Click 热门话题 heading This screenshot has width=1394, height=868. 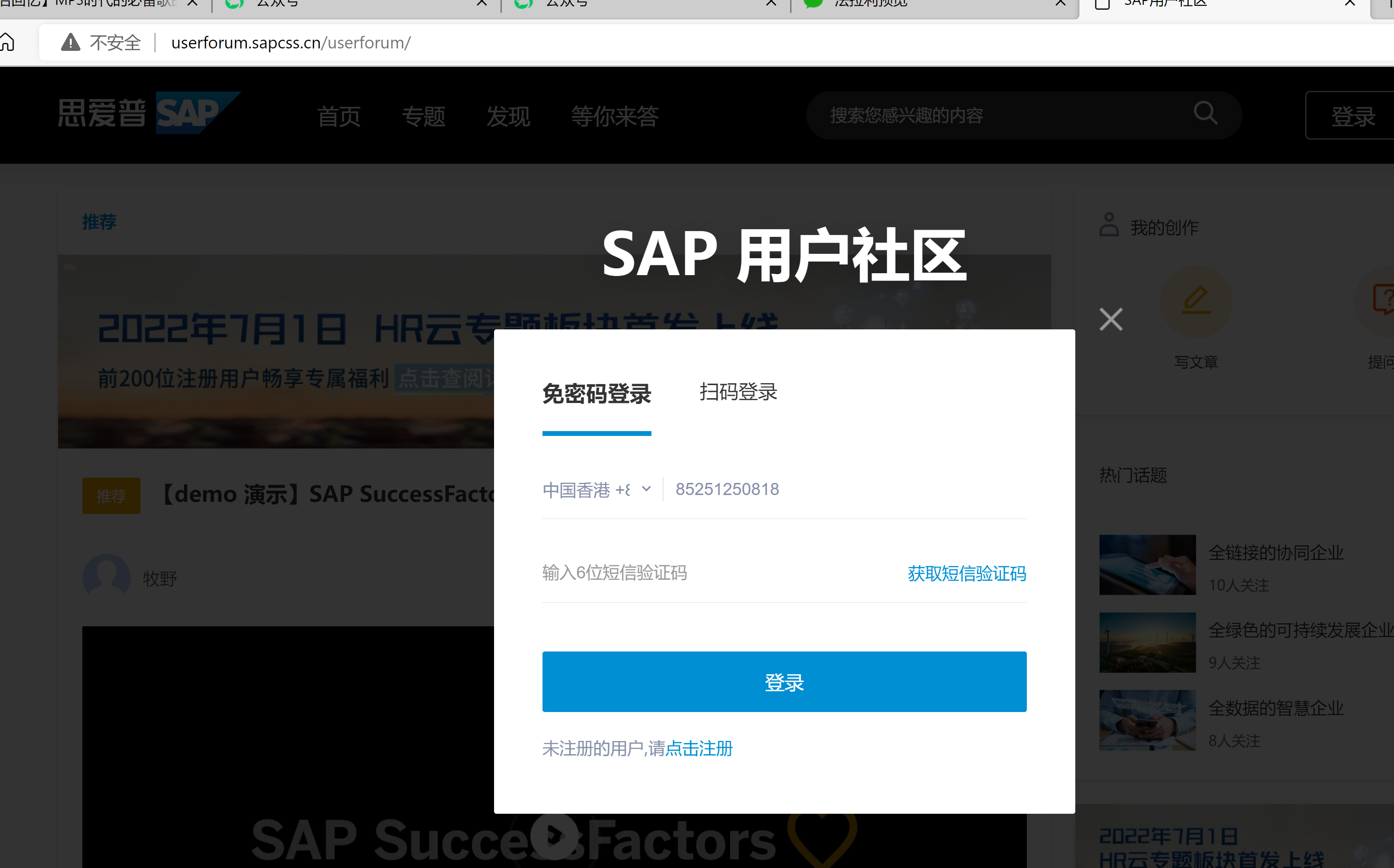point(1133,475)
